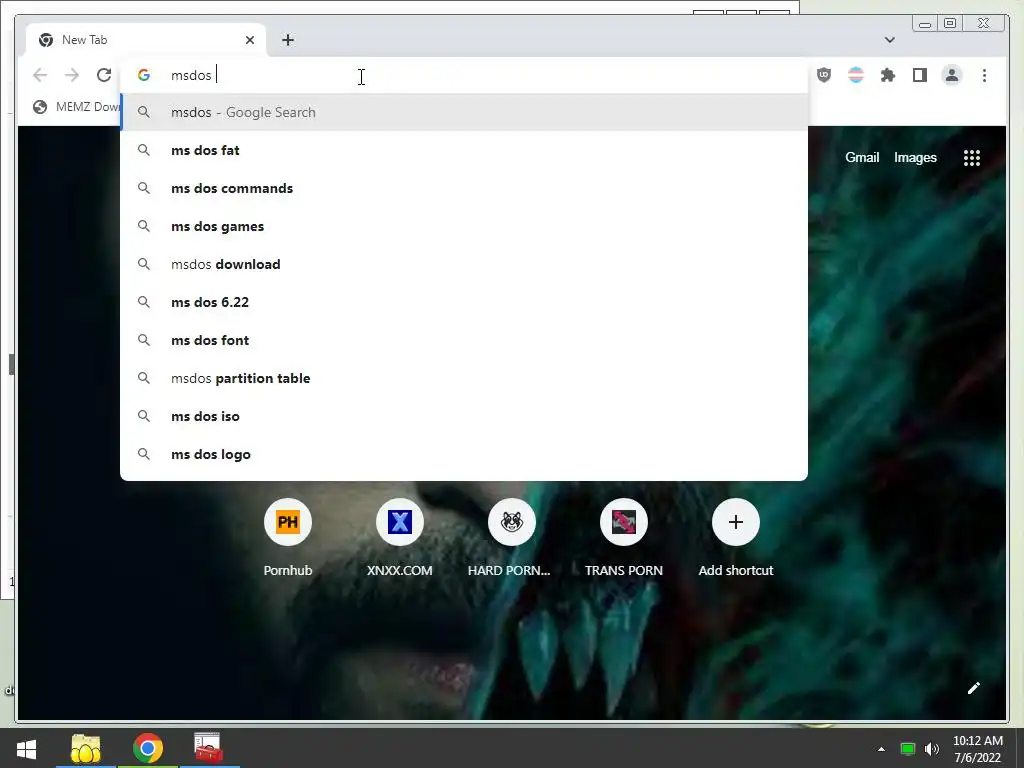Toggle the Chrome side panel icon

920,75
